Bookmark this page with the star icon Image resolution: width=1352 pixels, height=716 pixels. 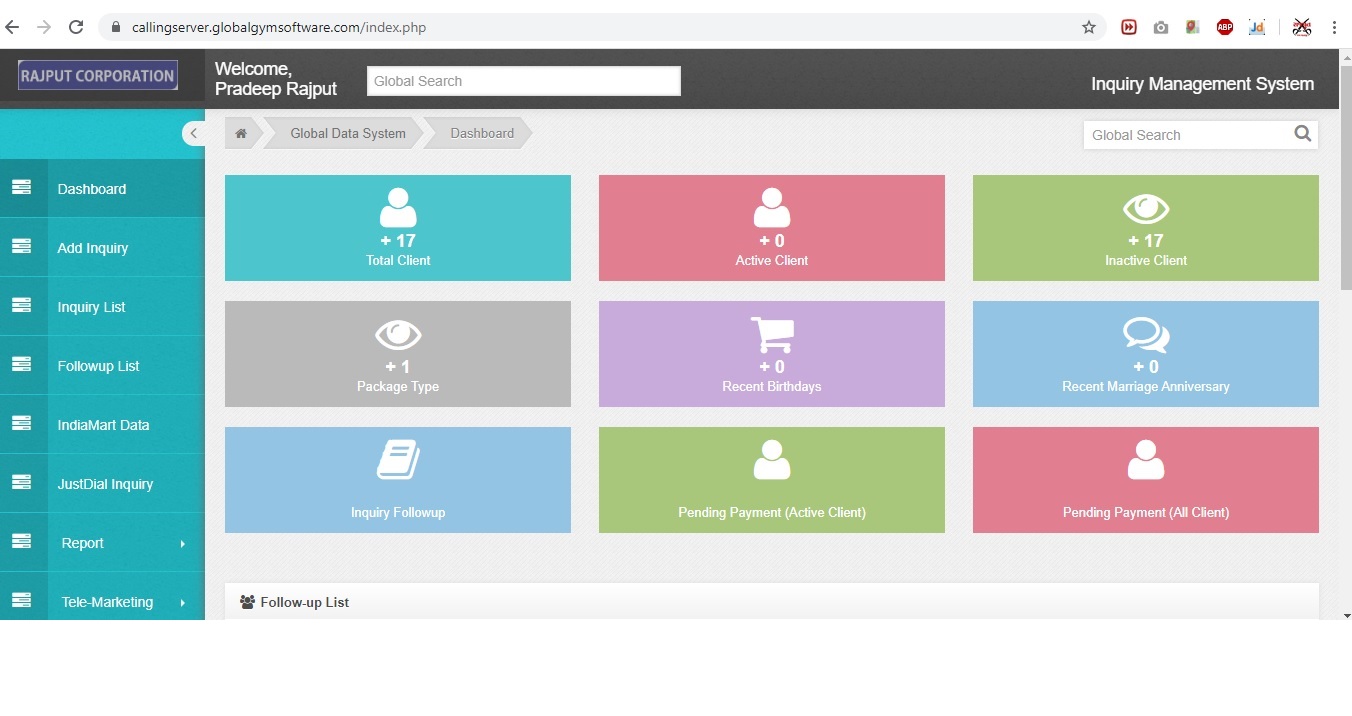(1089, 28)
